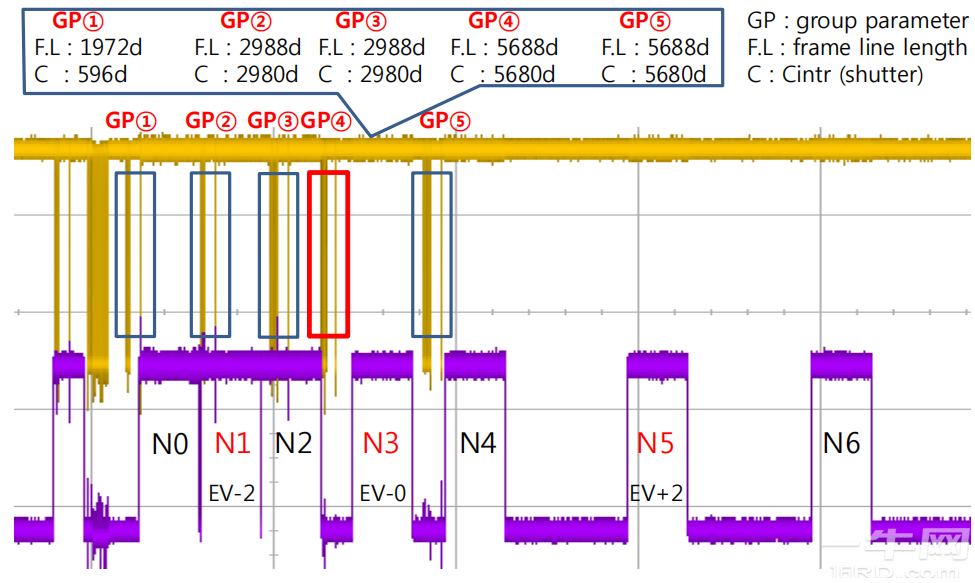Select the red N3 label
Image resolution: width=975 pixels, height=583 pixels.
[381, 443]
